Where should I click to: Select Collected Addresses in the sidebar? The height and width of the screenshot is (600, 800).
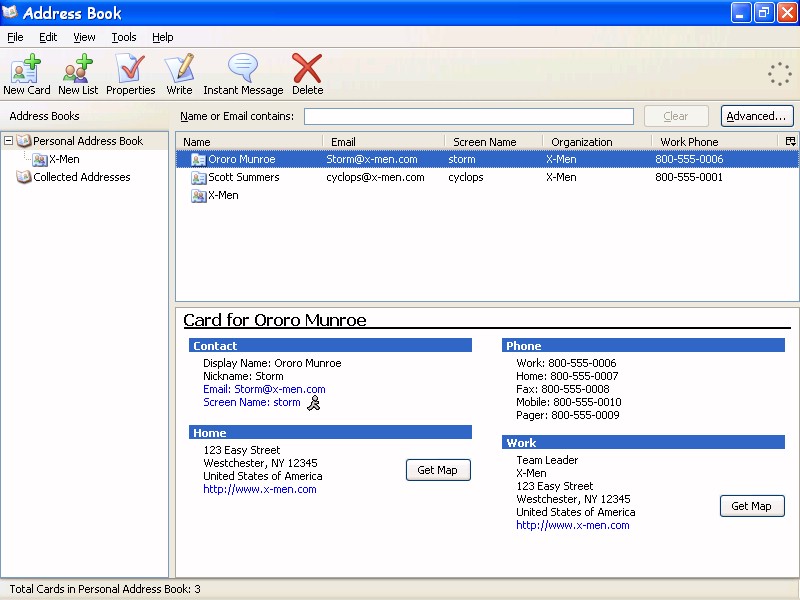click(x=82, y=177)
